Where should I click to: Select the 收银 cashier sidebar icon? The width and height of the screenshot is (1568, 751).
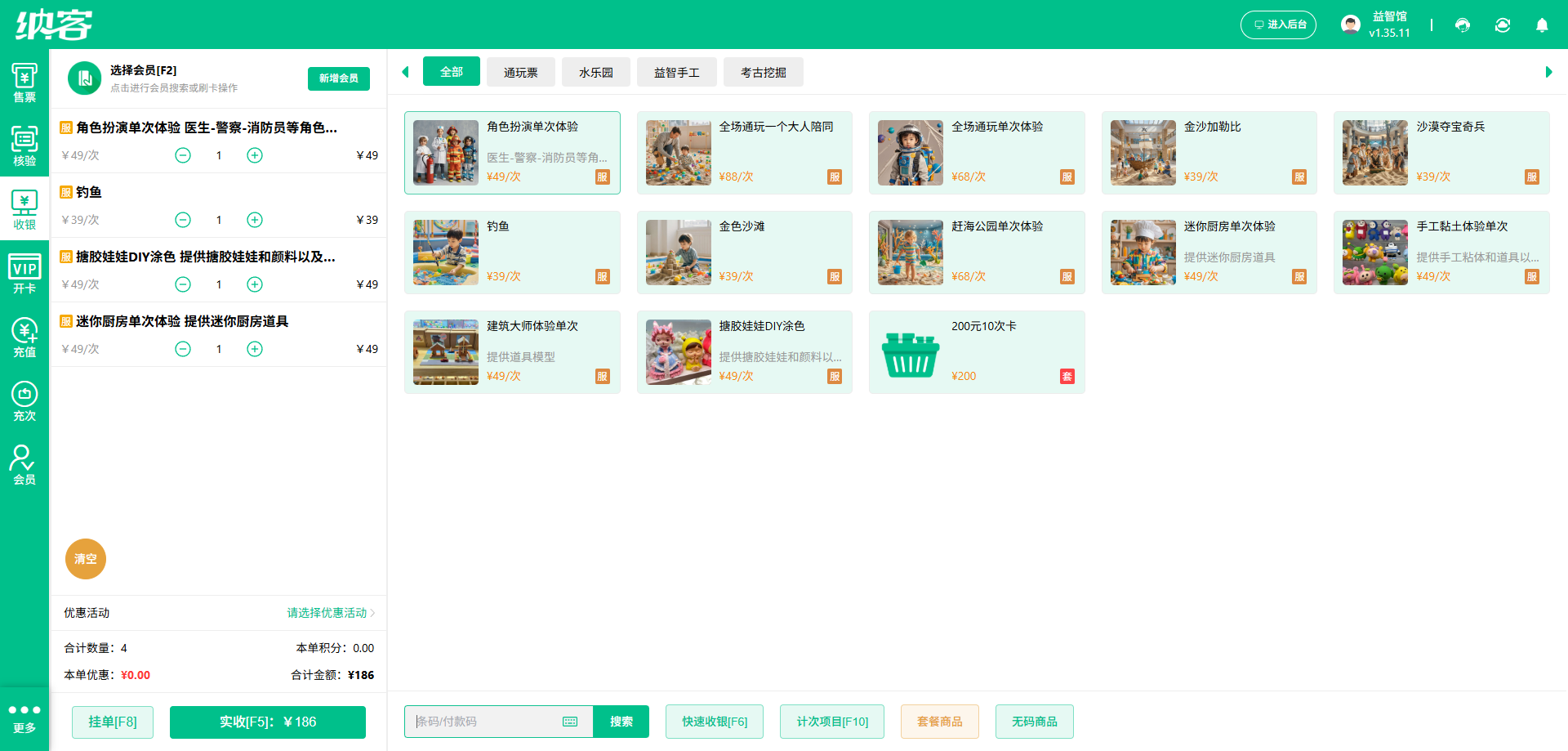pos(24,209)
